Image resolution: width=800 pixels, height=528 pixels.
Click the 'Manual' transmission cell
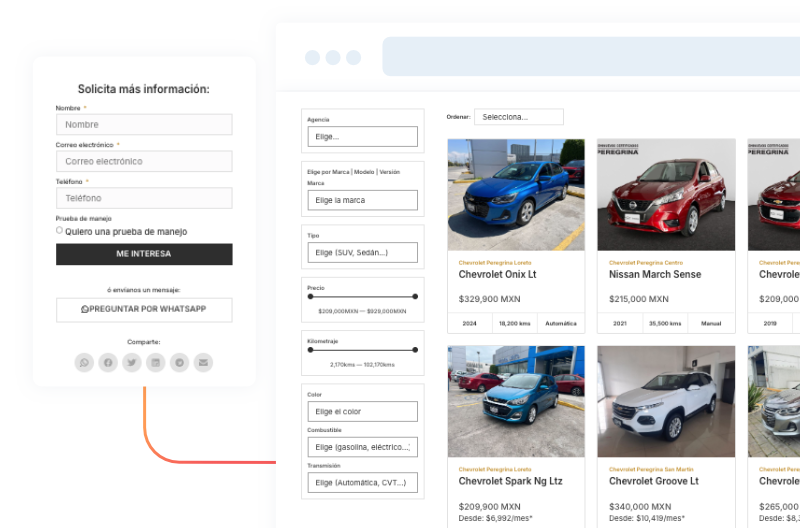point(711,323)
